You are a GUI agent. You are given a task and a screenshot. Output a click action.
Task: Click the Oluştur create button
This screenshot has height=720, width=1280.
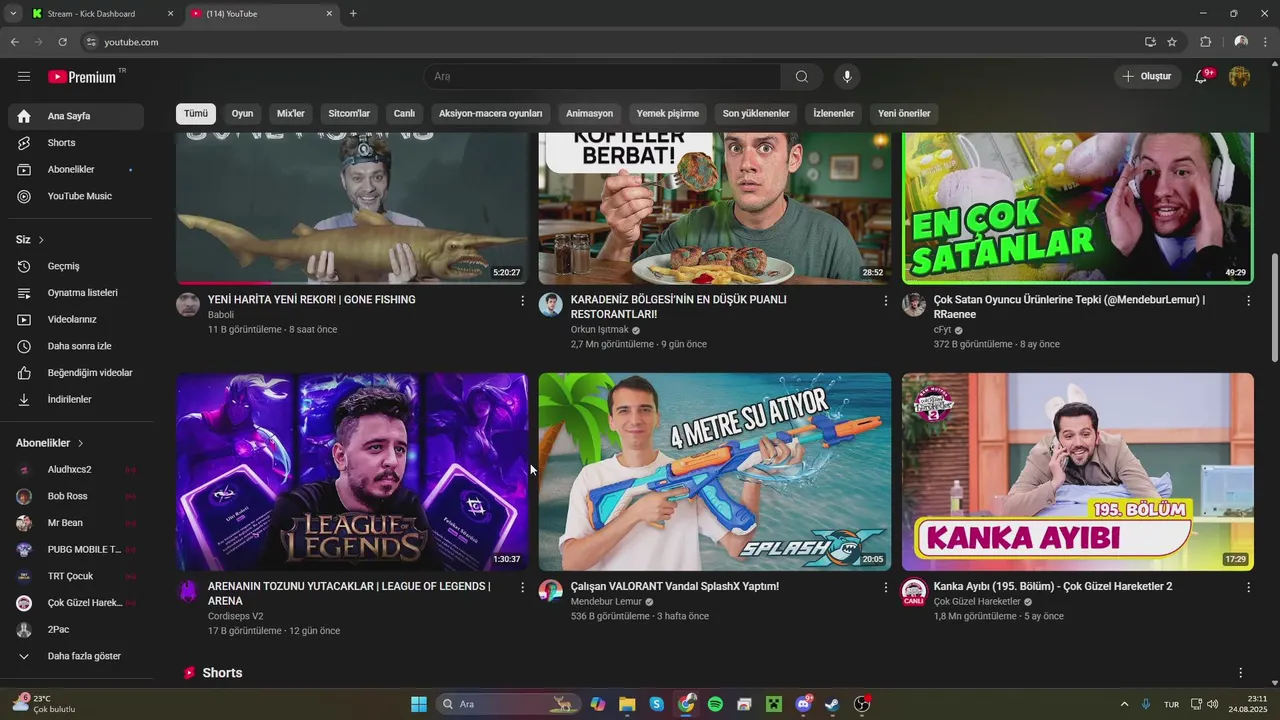[x=1147, y=77]
